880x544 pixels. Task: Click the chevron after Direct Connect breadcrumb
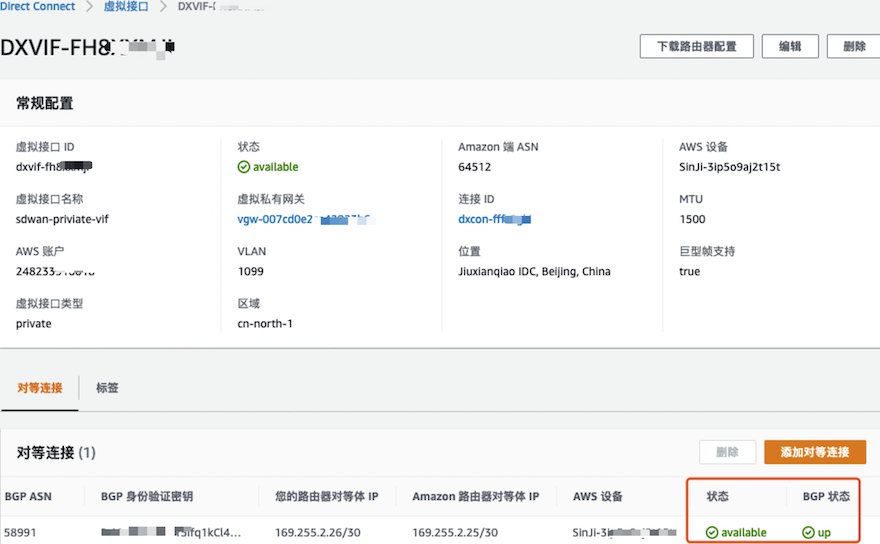pyautogui.click(x=88, y=7)
